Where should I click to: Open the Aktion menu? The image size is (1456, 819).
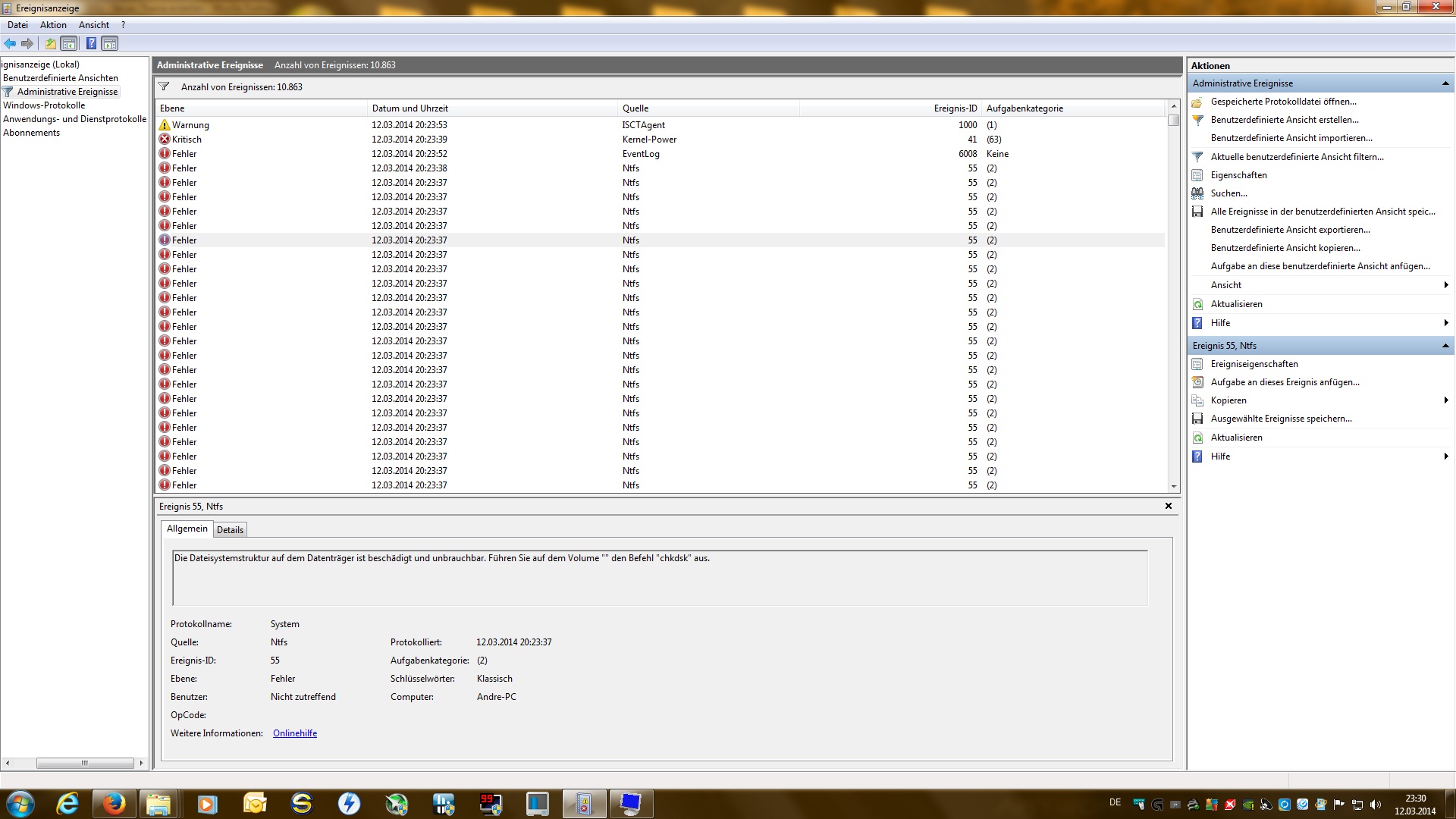tap(53, 25)
